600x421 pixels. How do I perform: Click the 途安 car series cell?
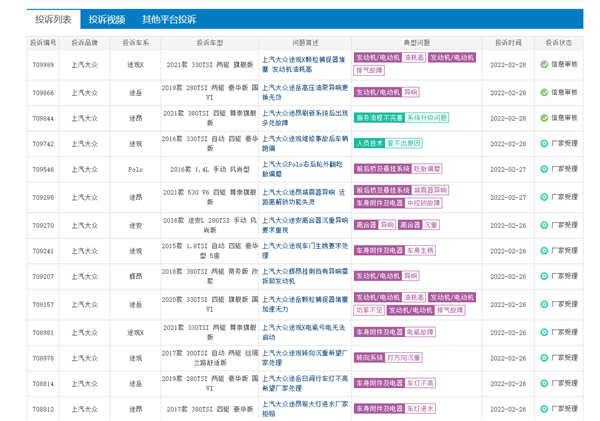click(135, 225)
